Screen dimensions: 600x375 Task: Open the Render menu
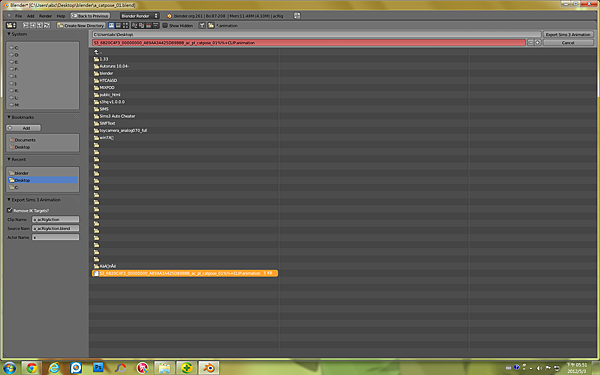[x=45, y=16]
